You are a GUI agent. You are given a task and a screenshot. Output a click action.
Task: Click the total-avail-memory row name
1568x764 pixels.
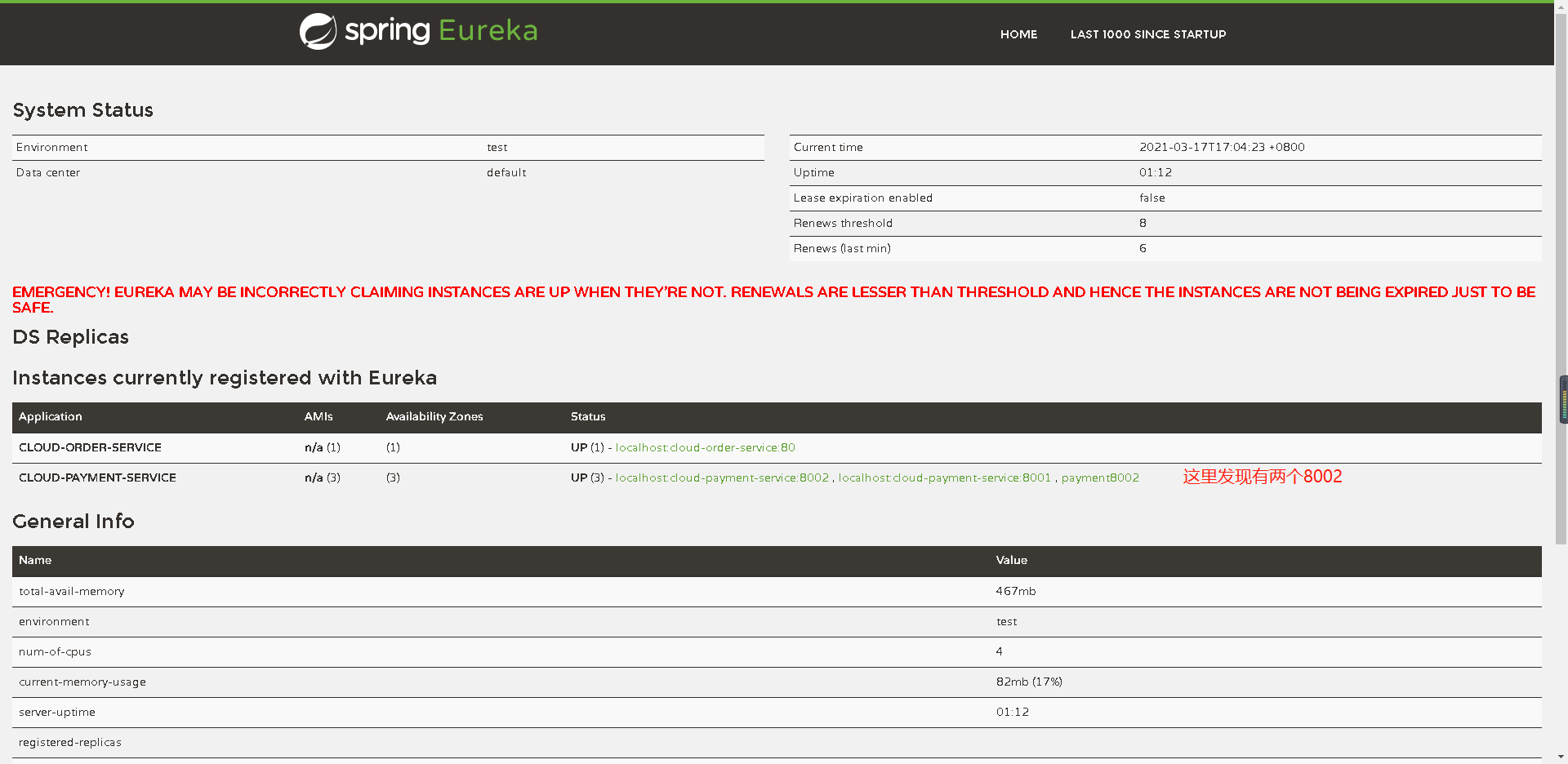pos(72,591)
